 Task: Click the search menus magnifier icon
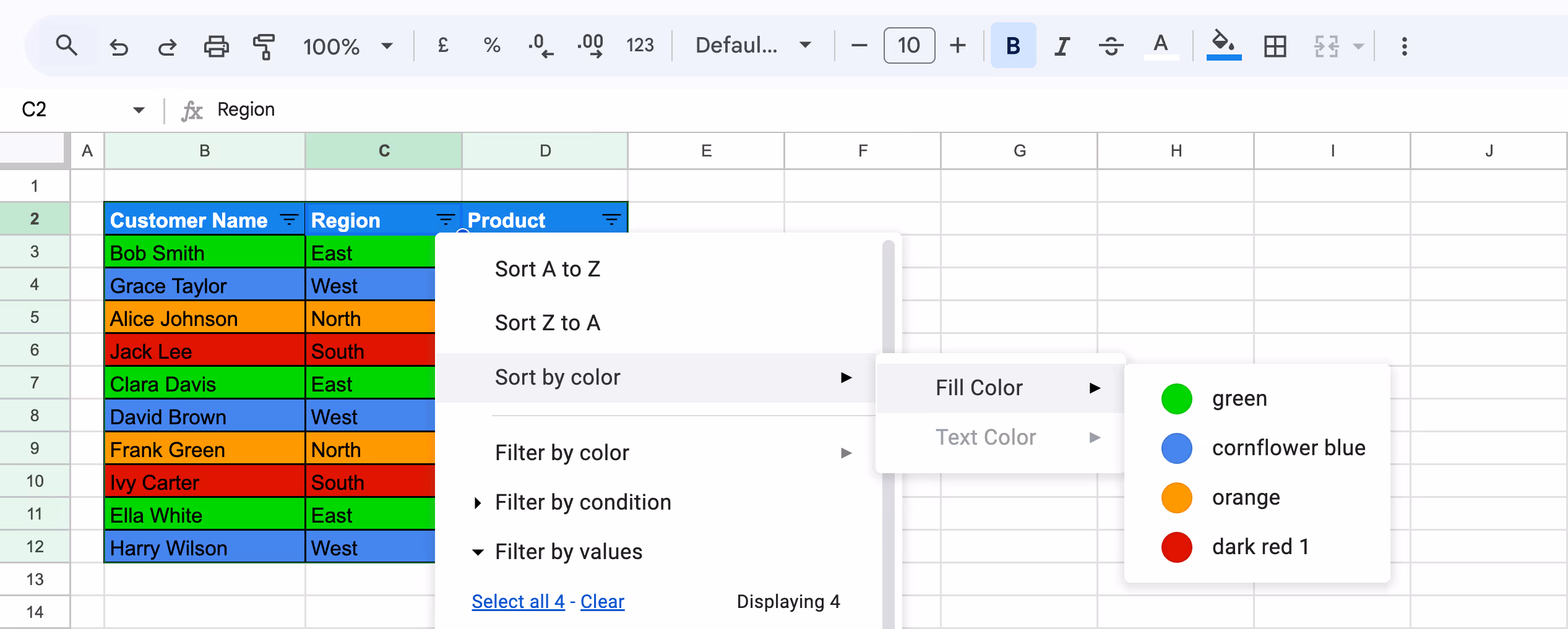click(66, 45)
